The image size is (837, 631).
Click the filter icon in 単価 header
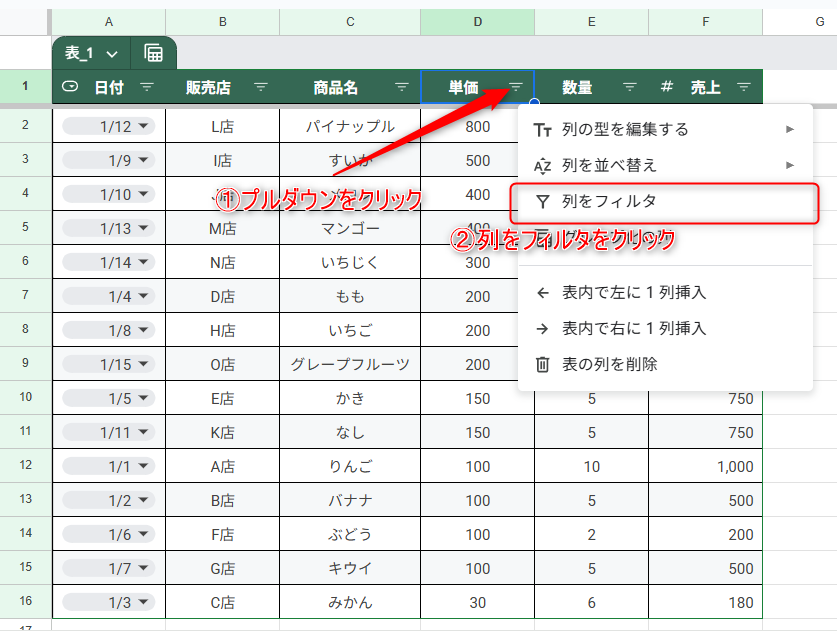tap(517, 88)
